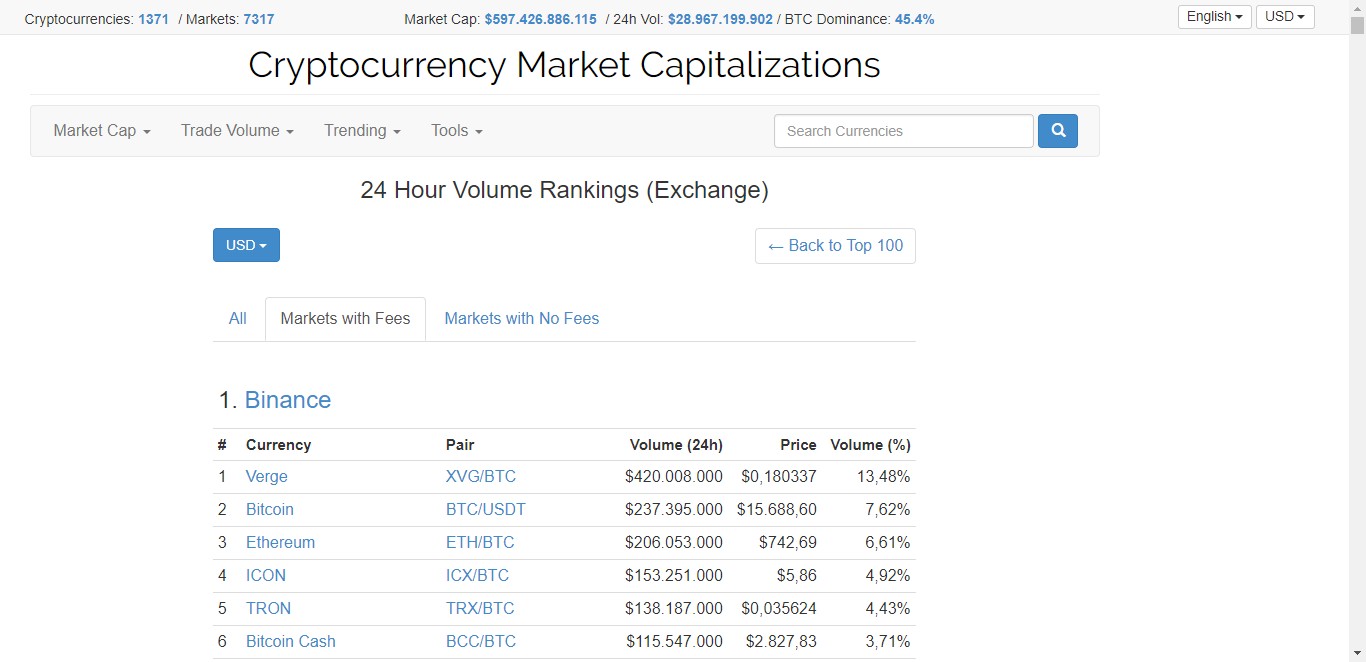This screenshot has height=662, width=1366.
Task: Click the ICX/BTC pair link
Action: 477,576
